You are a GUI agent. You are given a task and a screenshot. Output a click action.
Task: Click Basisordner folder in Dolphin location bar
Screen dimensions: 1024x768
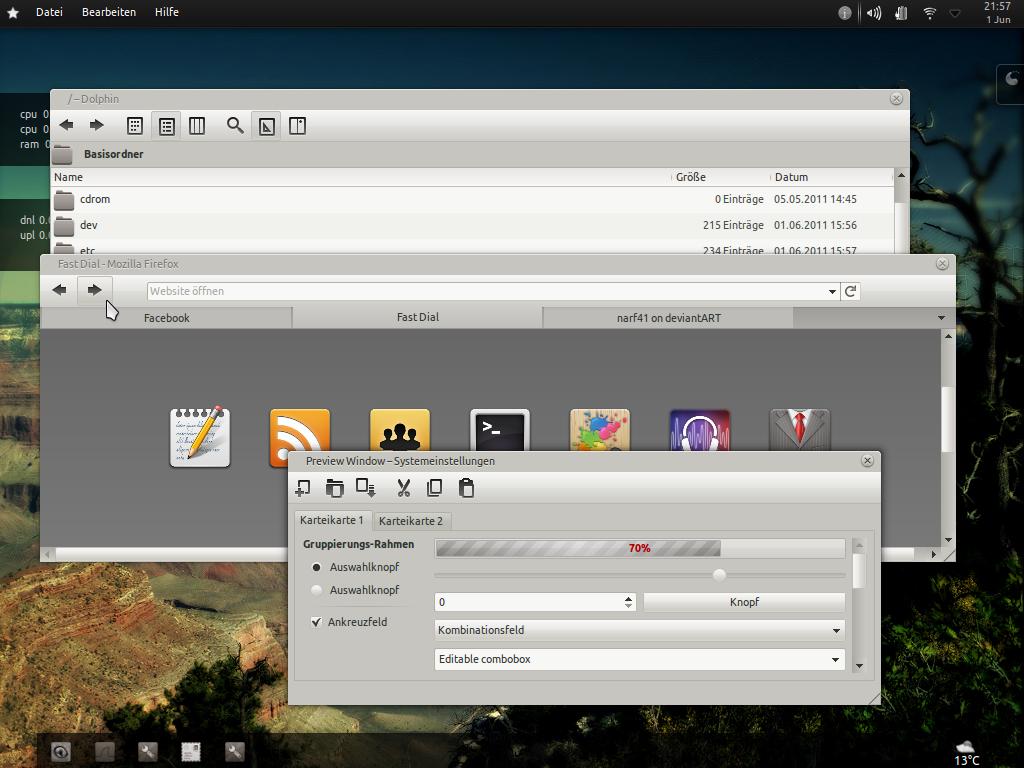(113, 154)
